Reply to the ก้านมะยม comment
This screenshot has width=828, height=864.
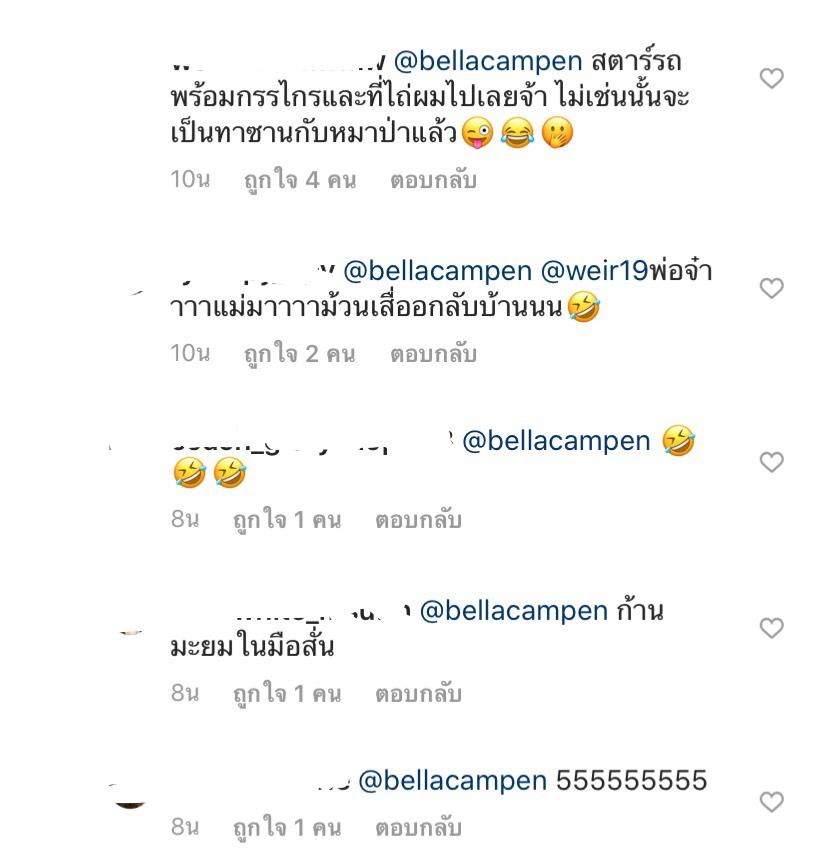(418, 693)
